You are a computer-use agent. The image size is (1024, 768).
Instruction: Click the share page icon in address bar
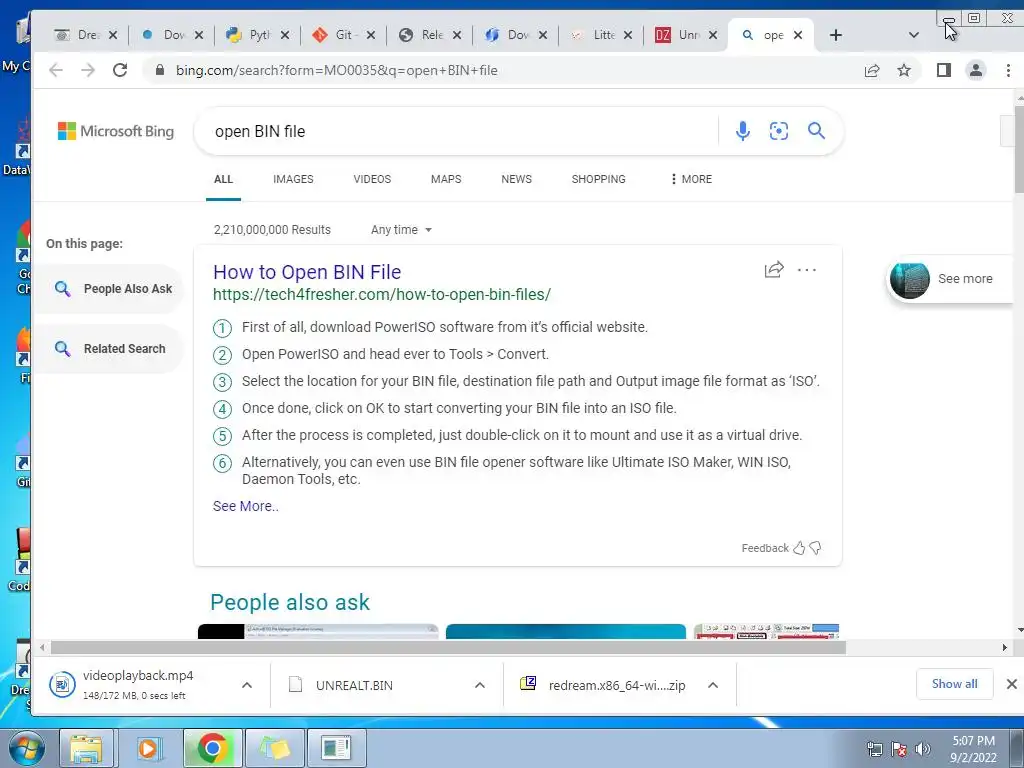[x=872, y=71]
